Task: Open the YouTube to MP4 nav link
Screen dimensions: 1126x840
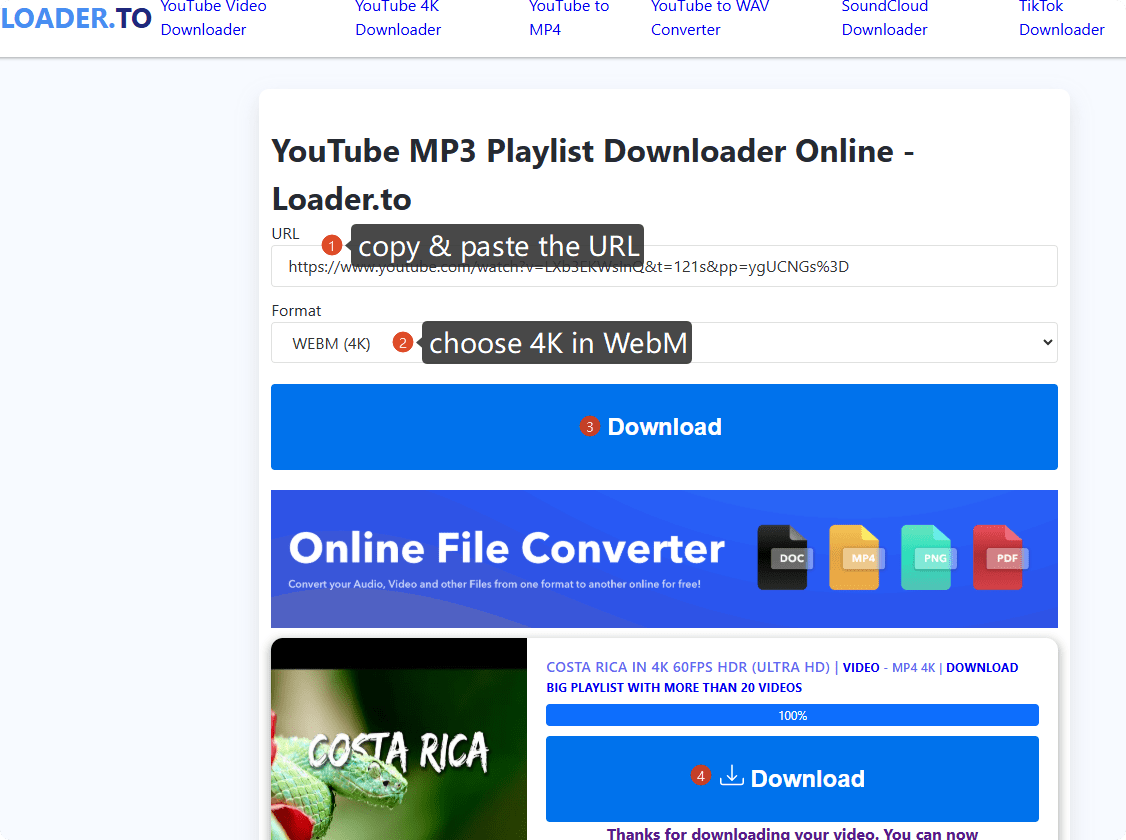Action: click(568, 18)
